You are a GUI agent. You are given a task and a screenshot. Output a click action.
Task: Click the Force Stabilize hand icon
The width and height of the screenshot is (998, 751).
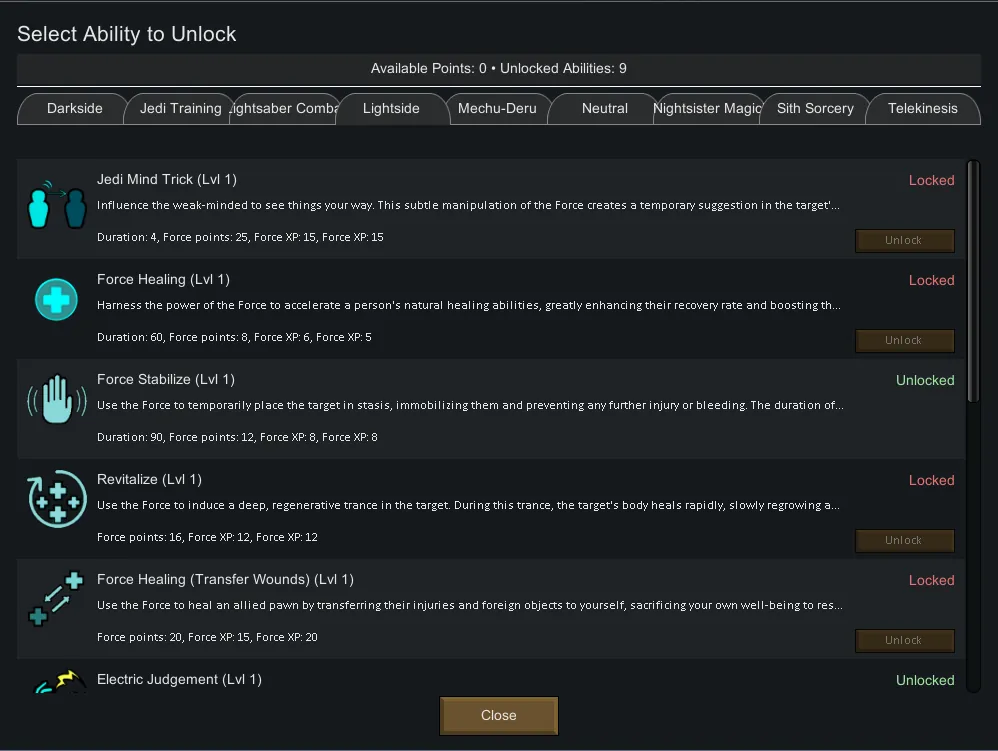tap(56, 400)
